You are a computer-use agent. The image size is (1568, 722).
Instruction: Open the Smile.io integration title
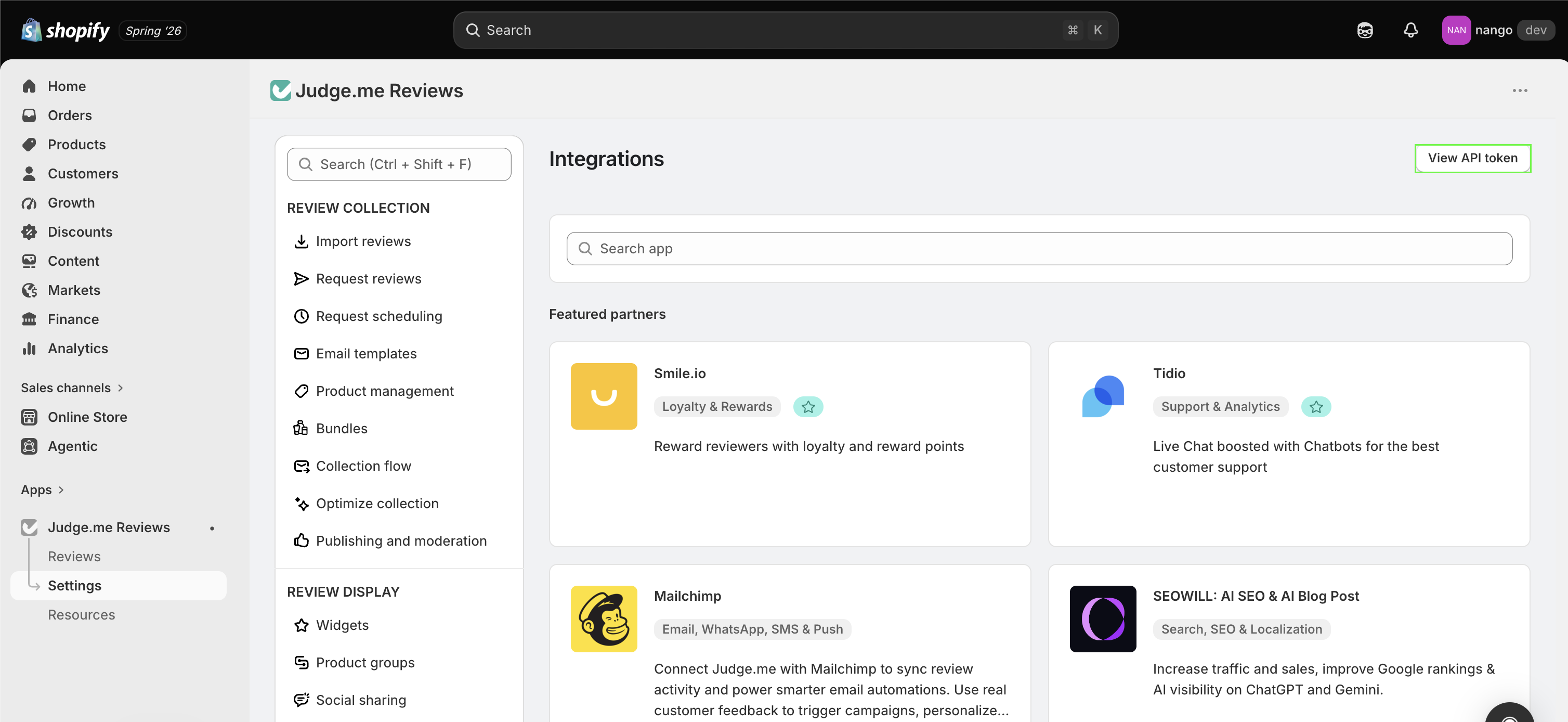click(x=680, y=374)
